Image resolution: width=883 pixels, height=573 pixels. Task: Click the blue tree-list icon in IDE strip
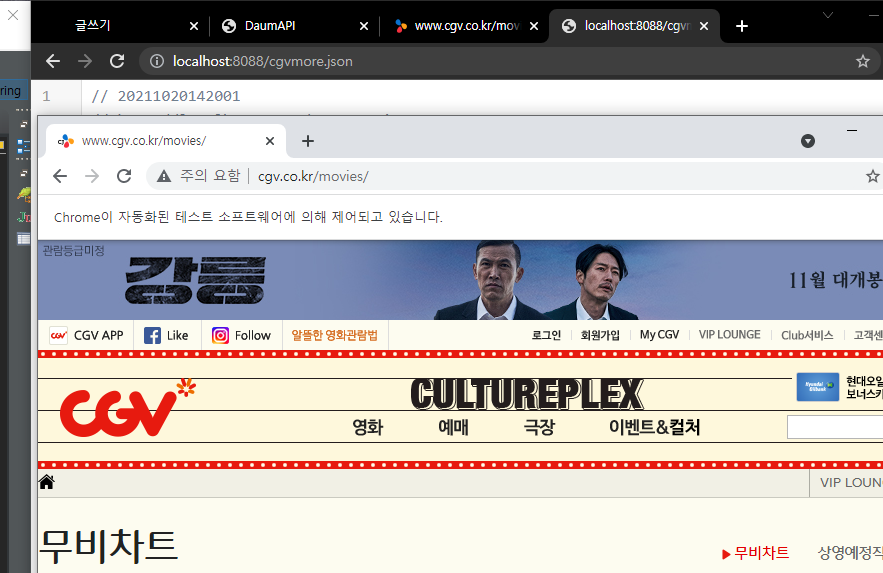pos(24,146)
